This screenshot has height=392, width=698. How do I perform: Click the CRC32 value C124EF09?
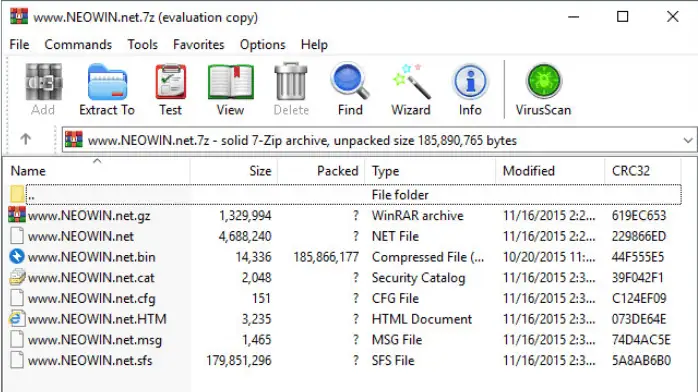point(639,299)
